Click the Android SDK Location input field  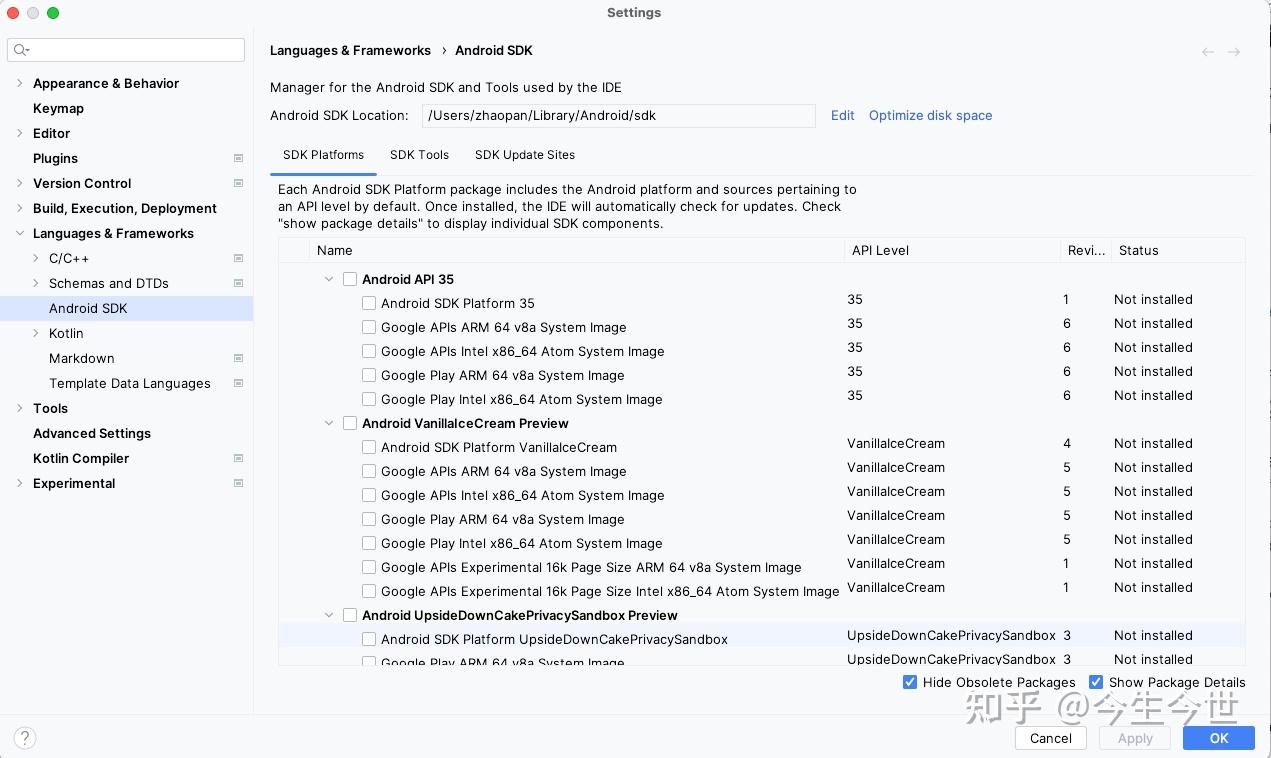point(618,115)
